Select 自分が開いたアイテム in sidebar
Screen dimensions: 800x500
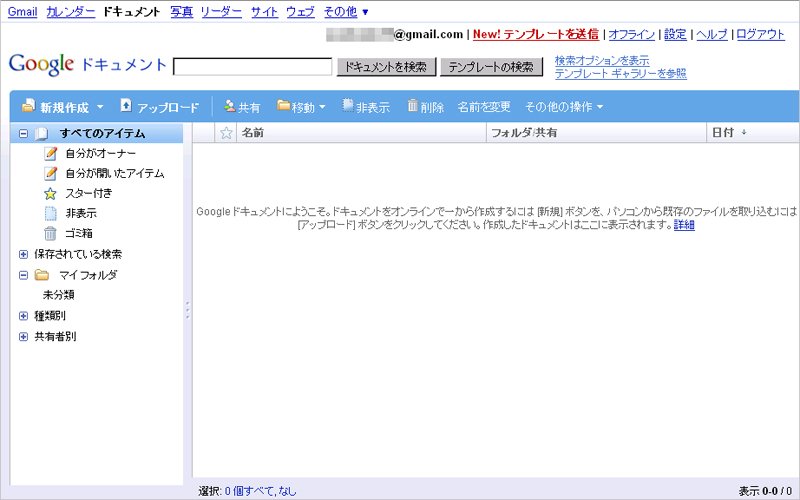pyautogui.click(x=115, y=173)
